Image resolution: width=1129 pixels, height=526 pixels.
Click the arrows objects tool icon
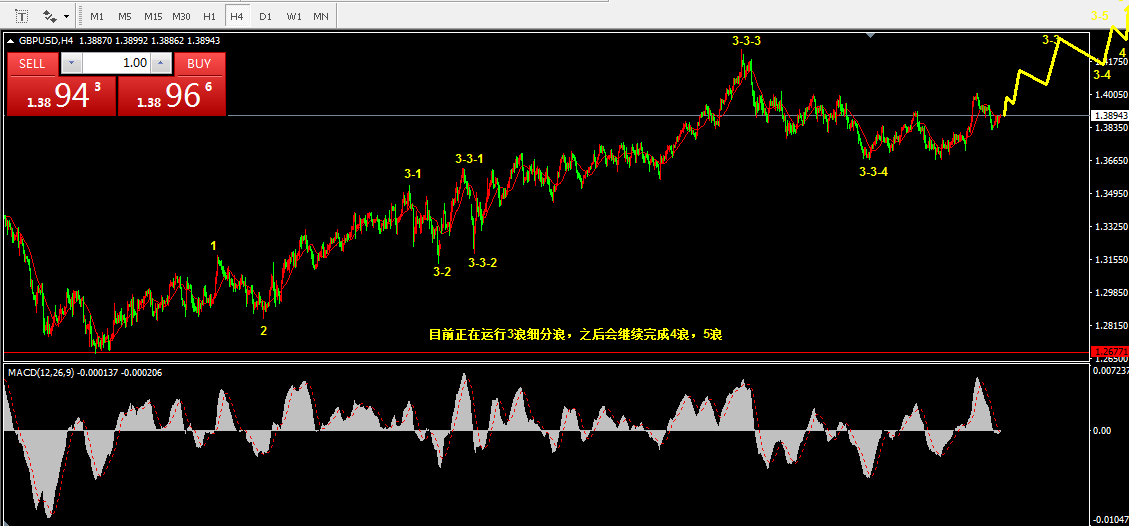pyautogui.click(x=50, y=15)
